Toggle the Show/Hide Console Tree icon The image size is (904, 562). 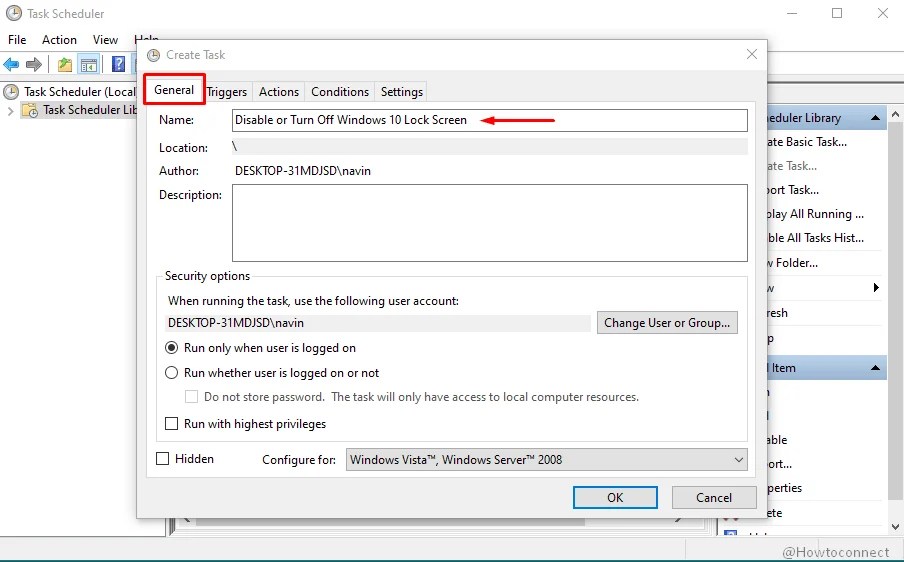tap(89, 64)
